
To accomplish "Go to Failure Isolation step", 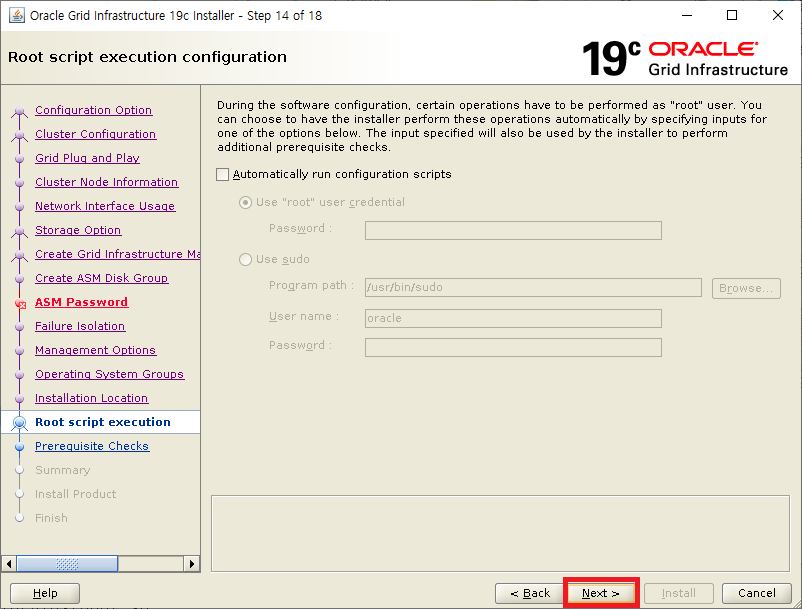I will pyautogui.click(x=80, y=326).
